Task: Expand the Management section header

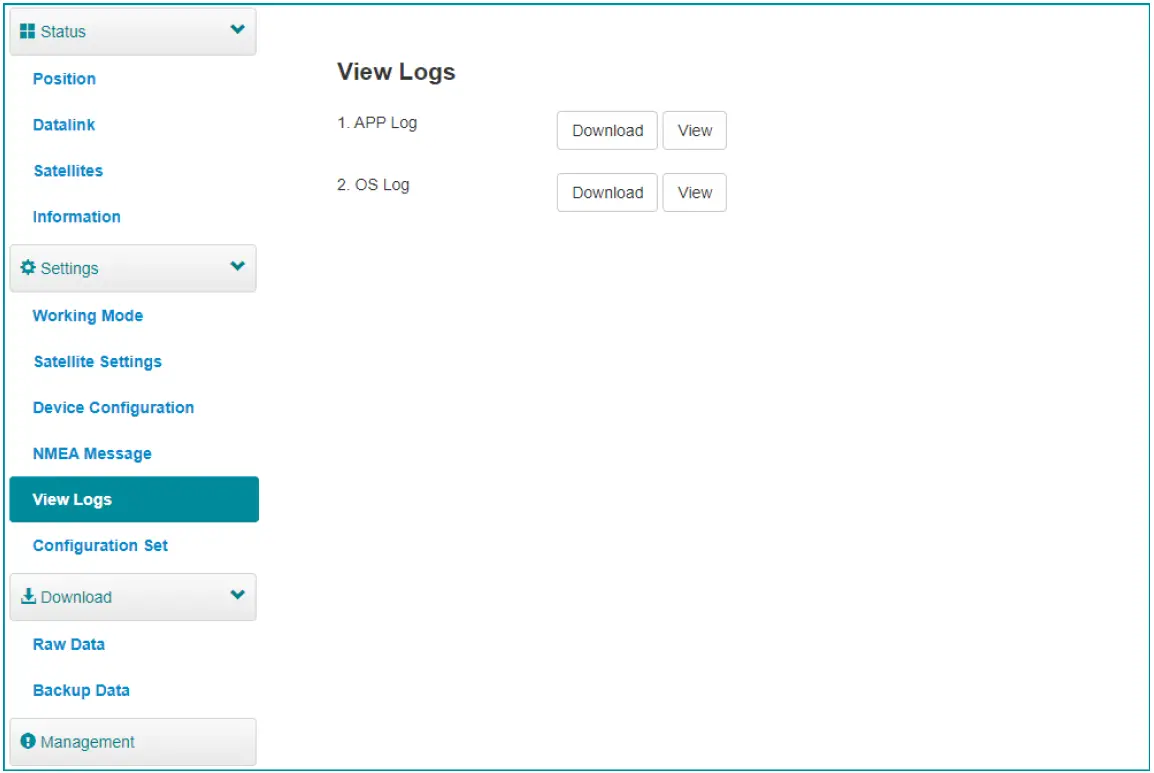Action: pos(133,741)
